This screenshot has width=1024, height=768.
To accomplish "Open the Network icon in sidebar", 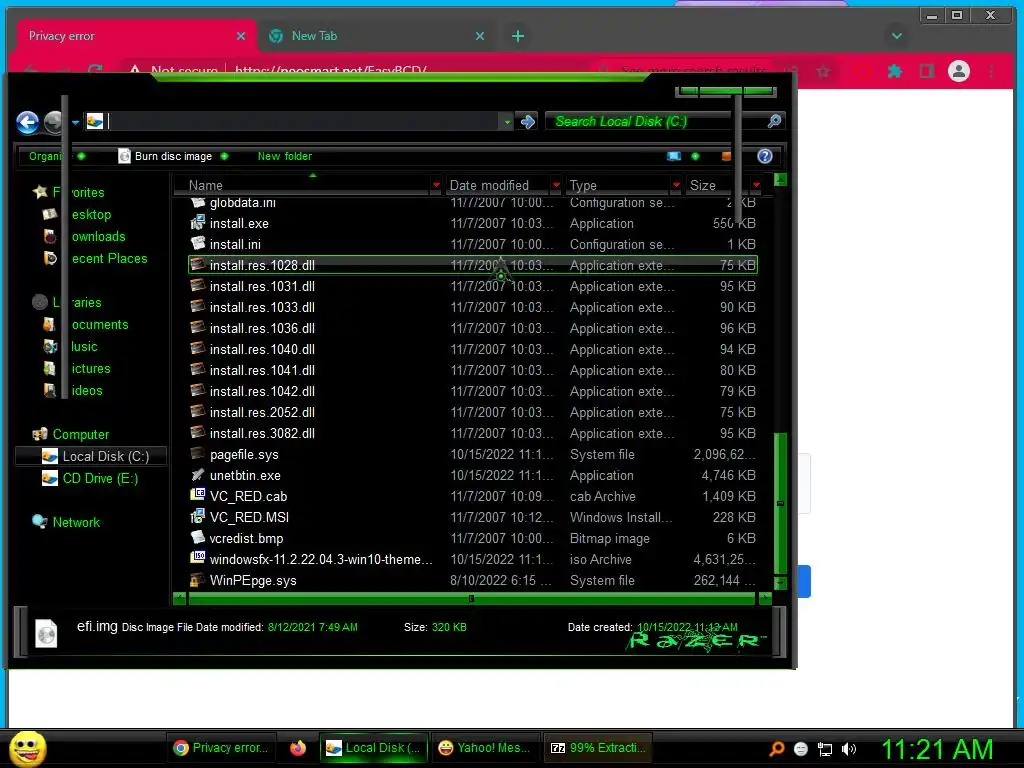I will [40, 522].
